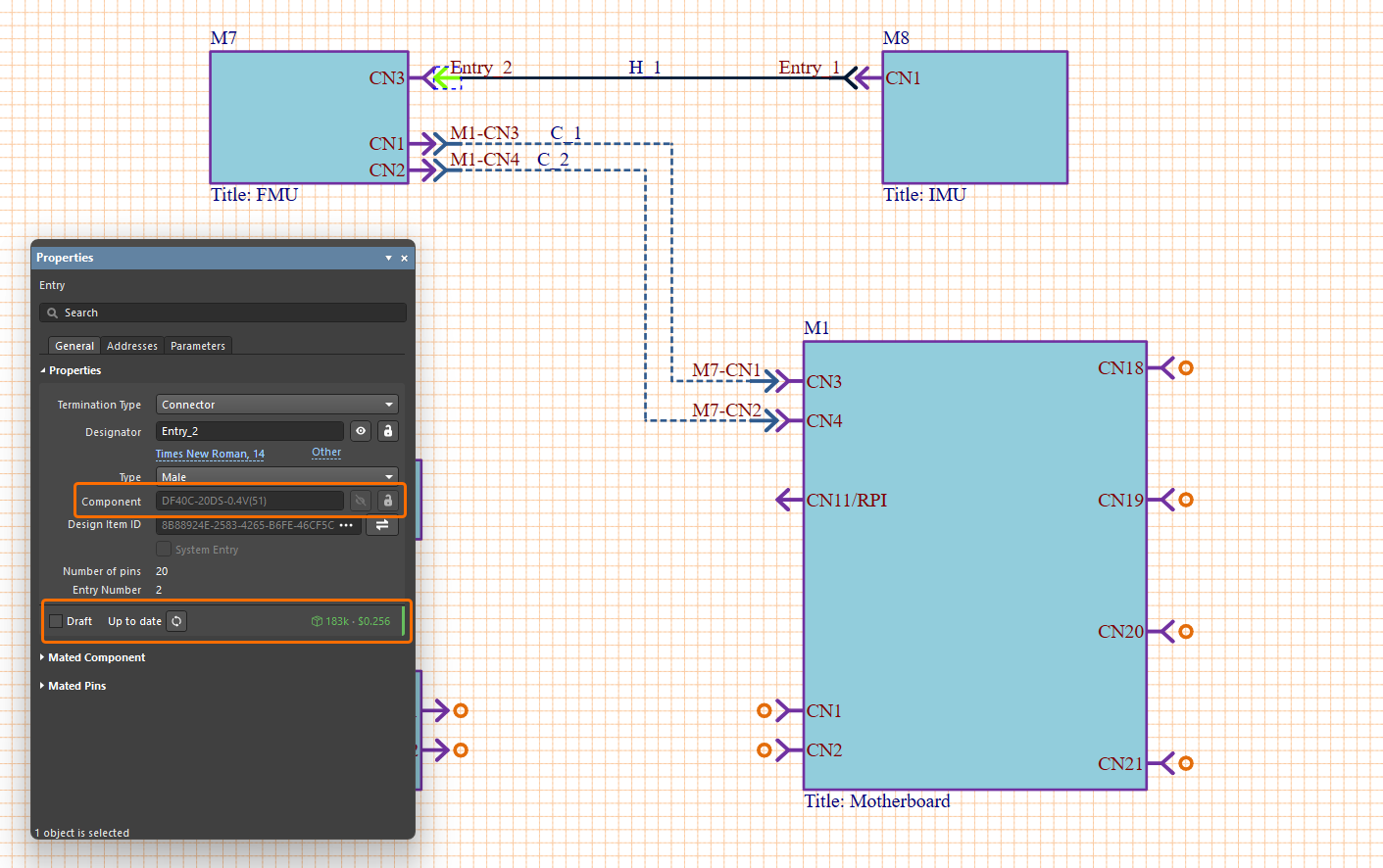Open the Type dropdown showing Male

[x=277, y=477]
